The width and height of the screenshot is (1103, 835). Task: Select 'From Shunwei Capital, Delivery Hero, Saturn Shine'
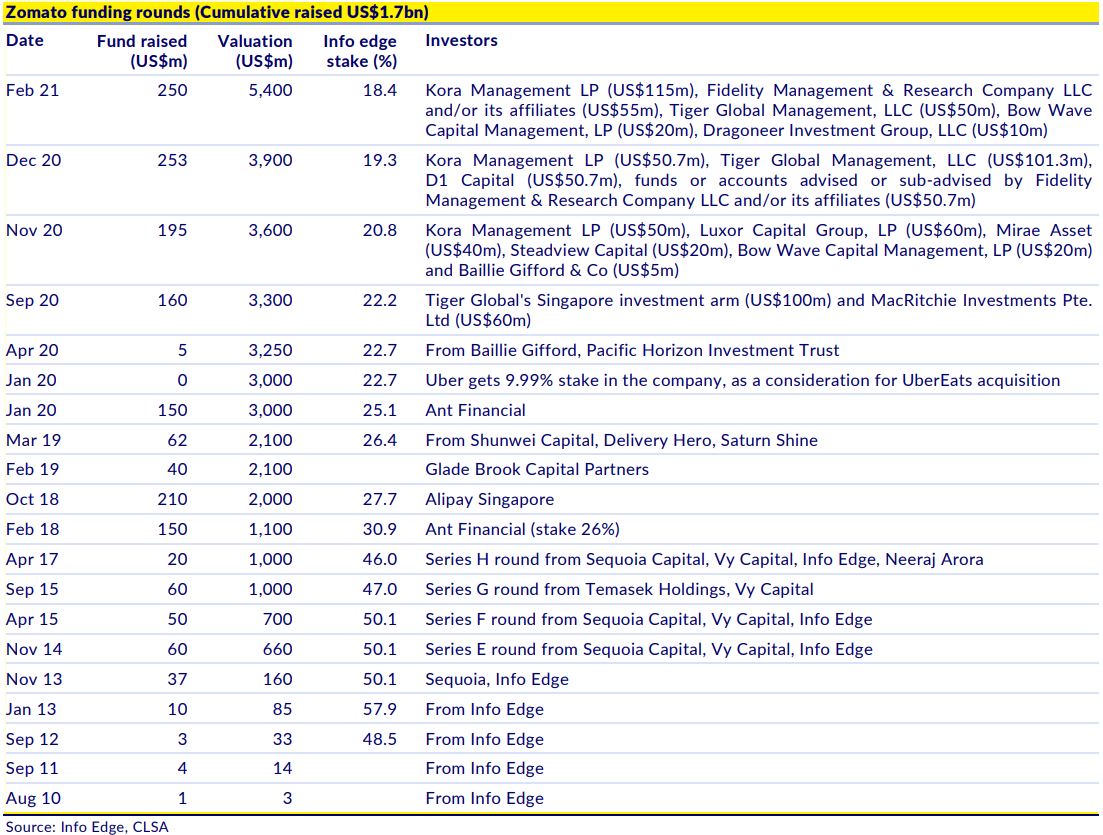point(621,440)
